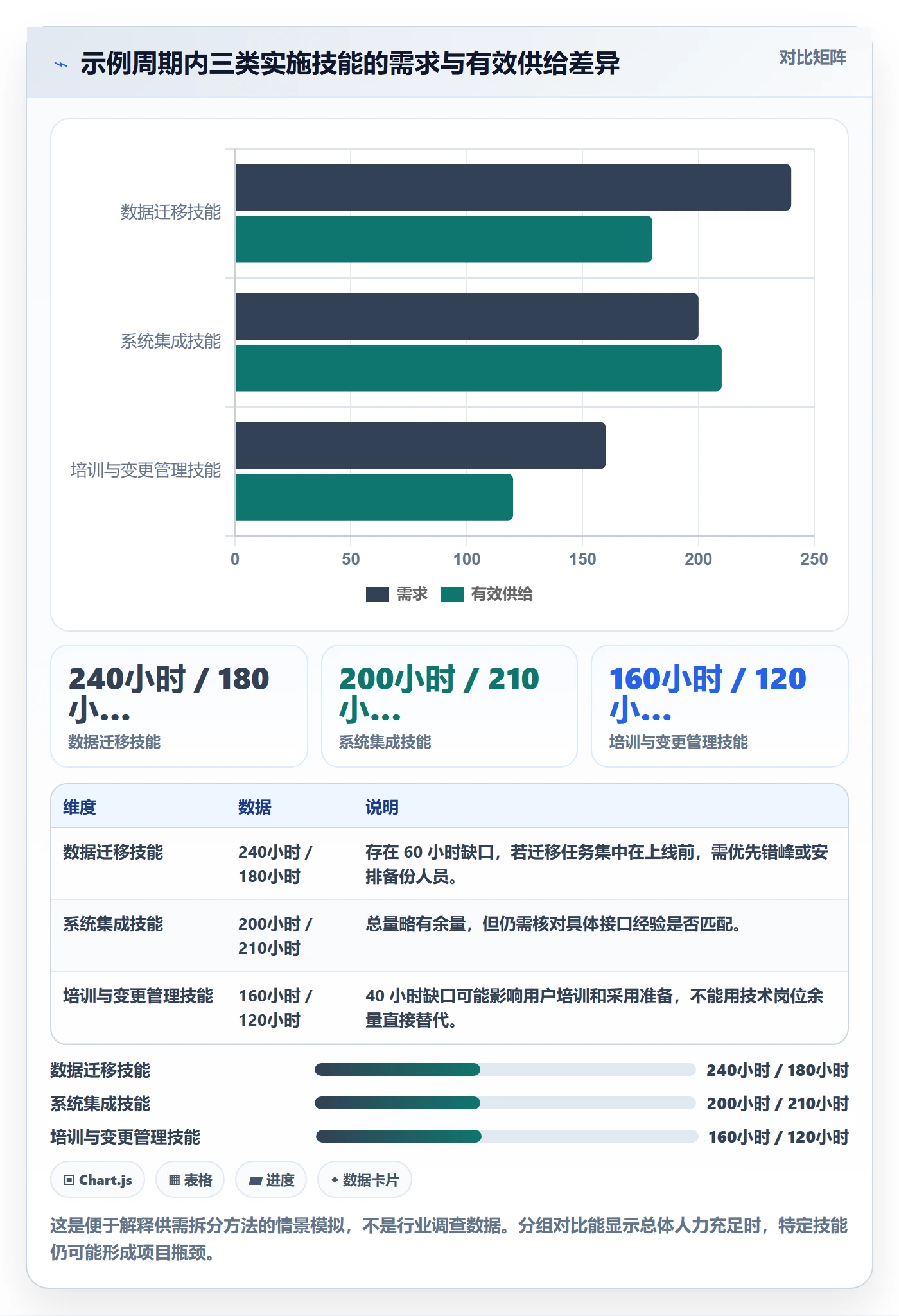Click the 数据迁移技能 progress bar
The height and width of the screenshot is (1316, 899).
click(x=505, y=1069)
